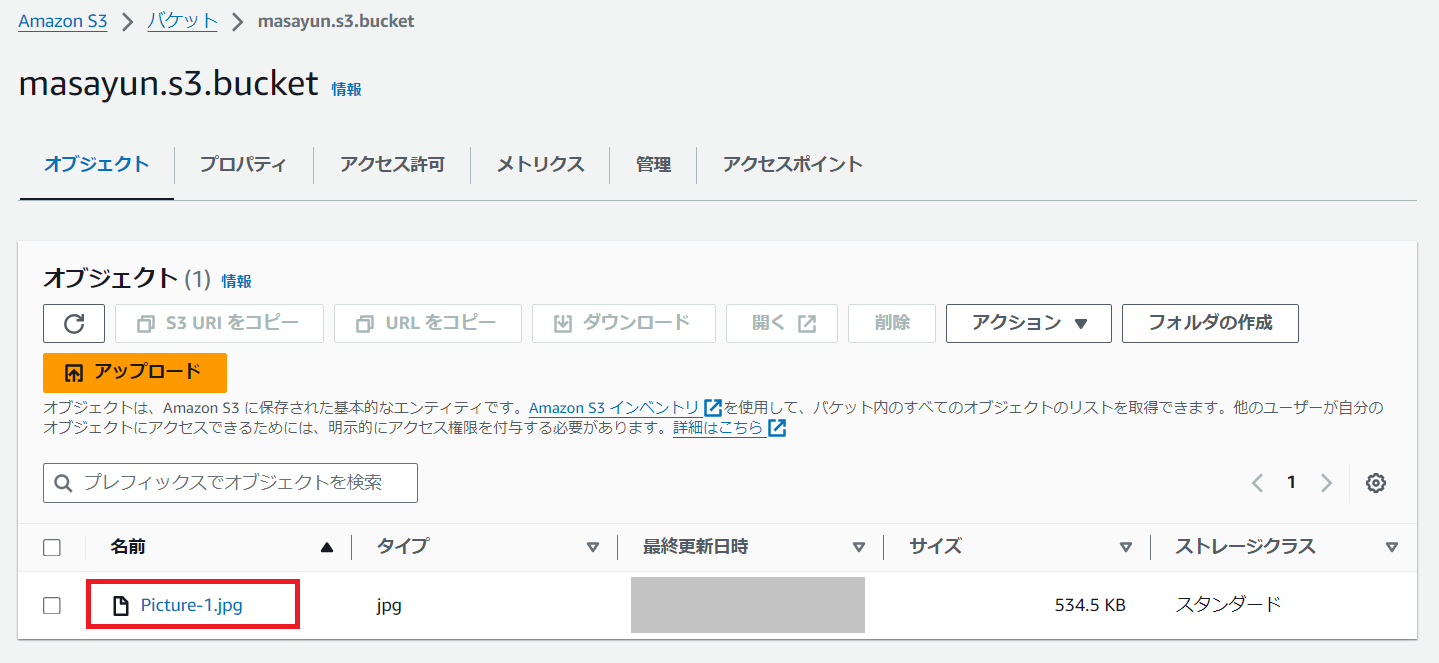Click the タイプ column sort arrow
The width and height of the screenshot is (1439, 663).
point(593,547)
